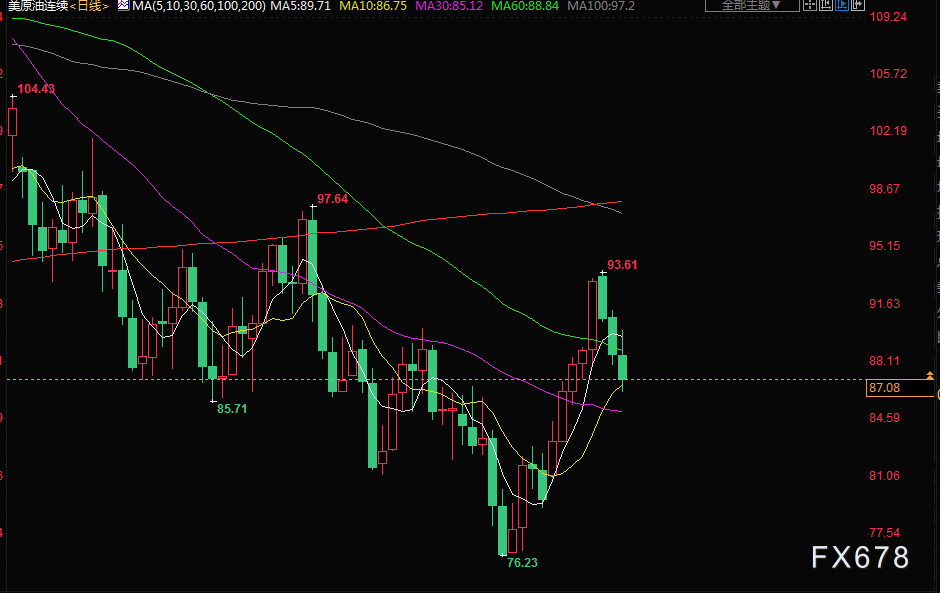This screenshot has height=593, width=940.
Task: Click the small arrow marker above 87.08 tag
Action: (930, 375)
